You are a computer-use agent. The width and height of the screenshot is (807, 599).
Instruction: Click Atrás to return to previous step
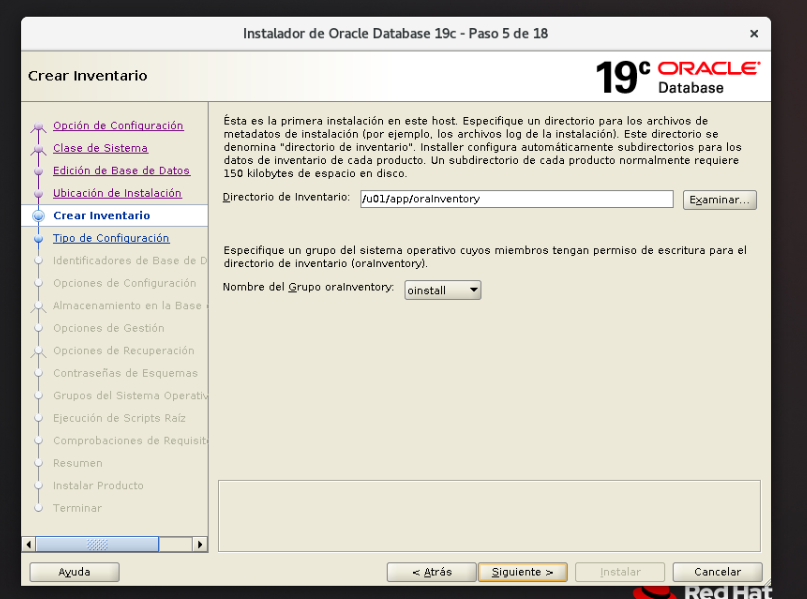pyautogui.click(x=432, y=571)
